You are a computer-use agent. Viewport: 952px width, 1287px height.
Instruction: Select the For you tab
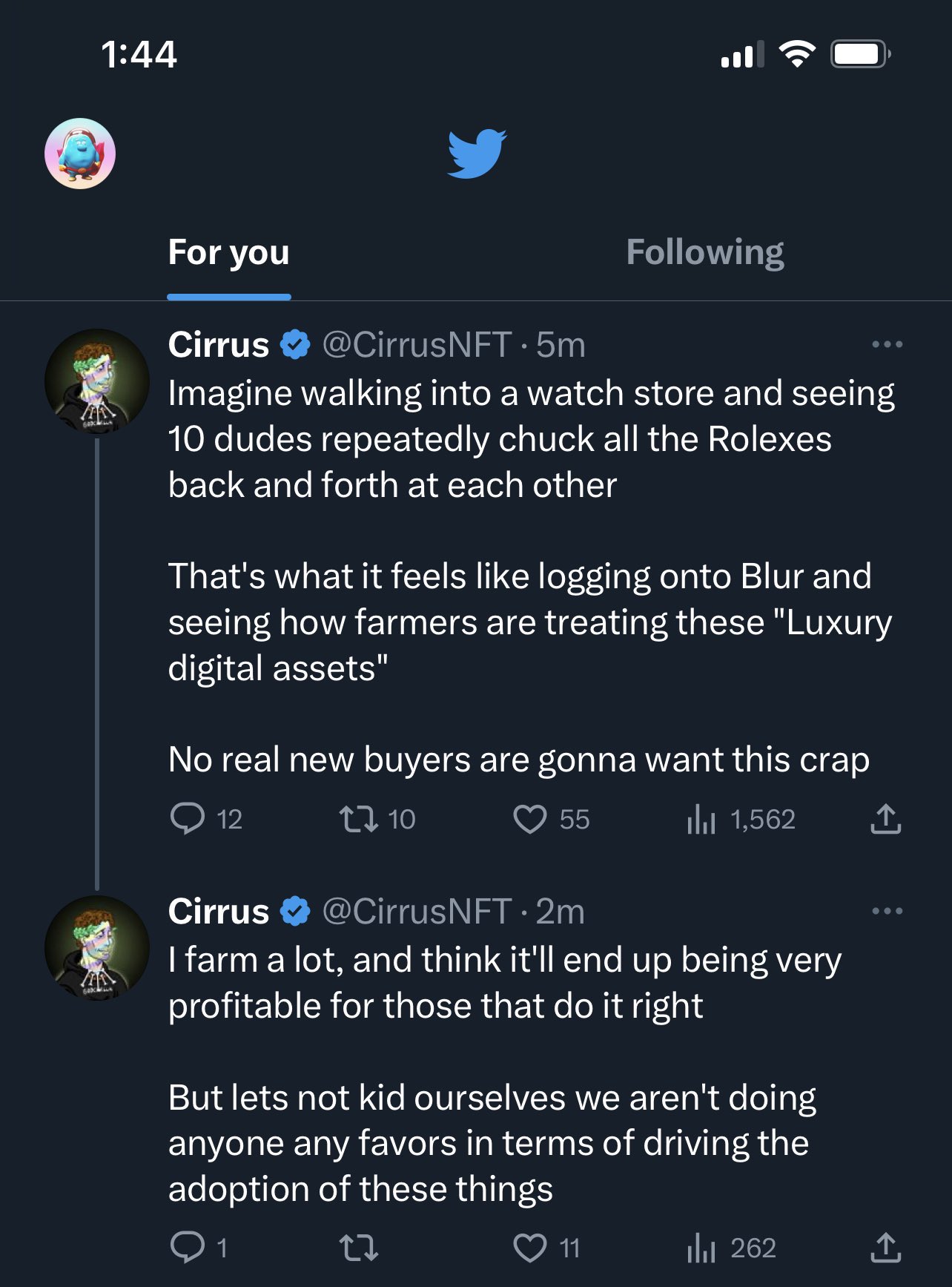pos(228,252)
